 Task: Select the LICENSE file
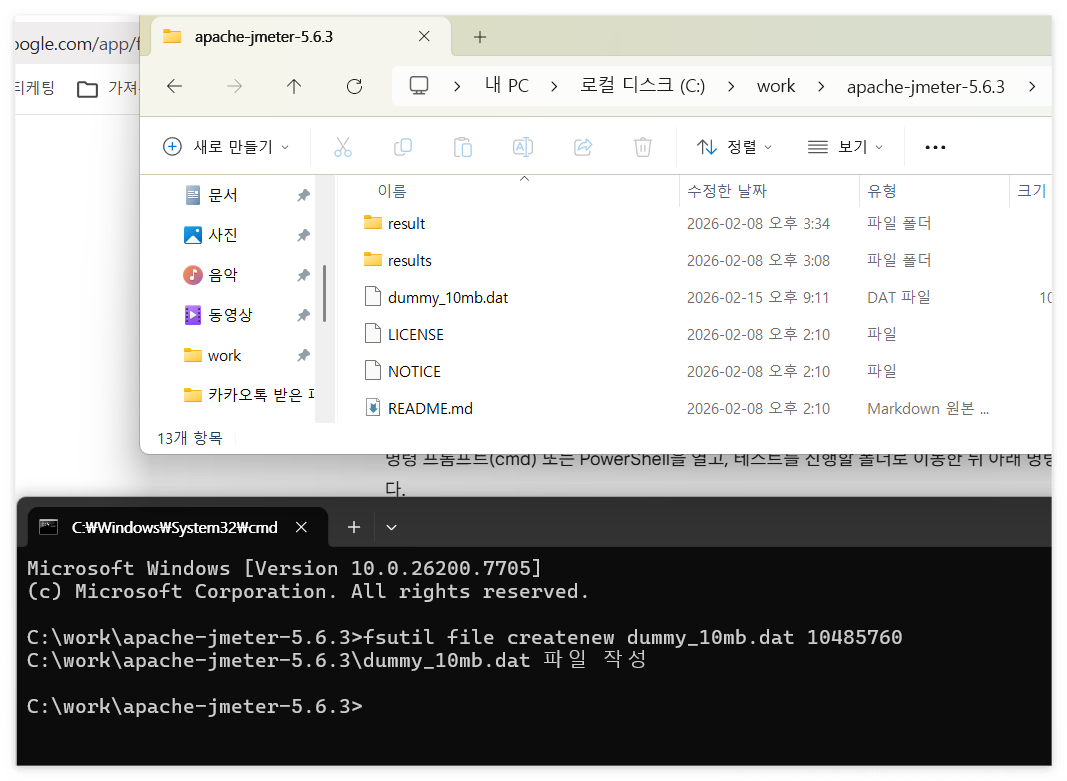point(415,334)
